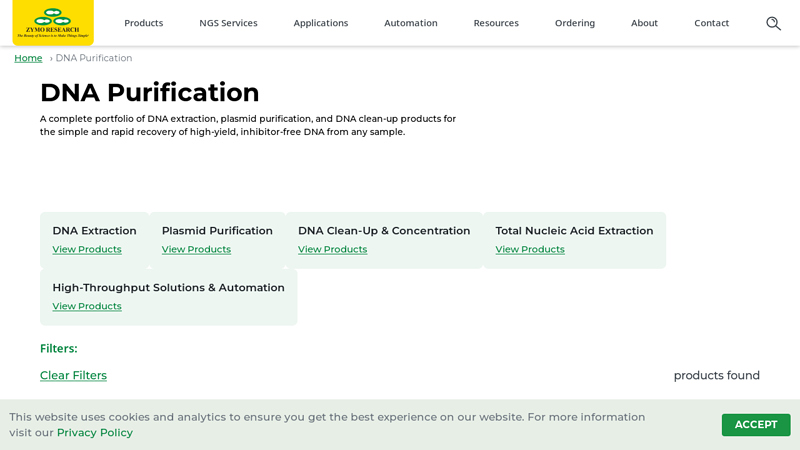View Products under High-Throughput Solutions & Automation
Viewport: 800px width, 450px height.
tap(87, 306)
